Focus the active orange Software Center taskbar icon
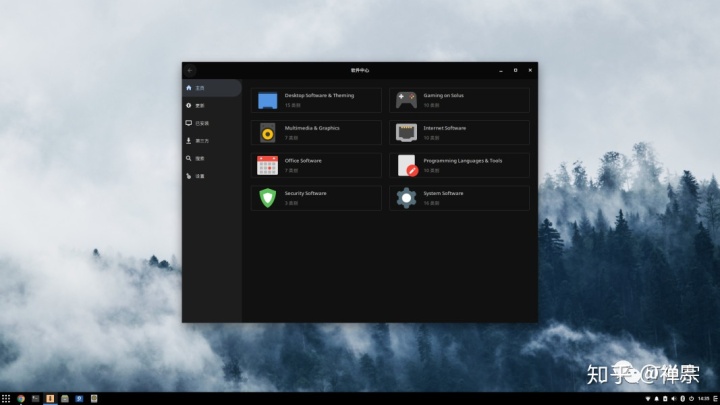 pyautogui.click(x=50, y=399)
